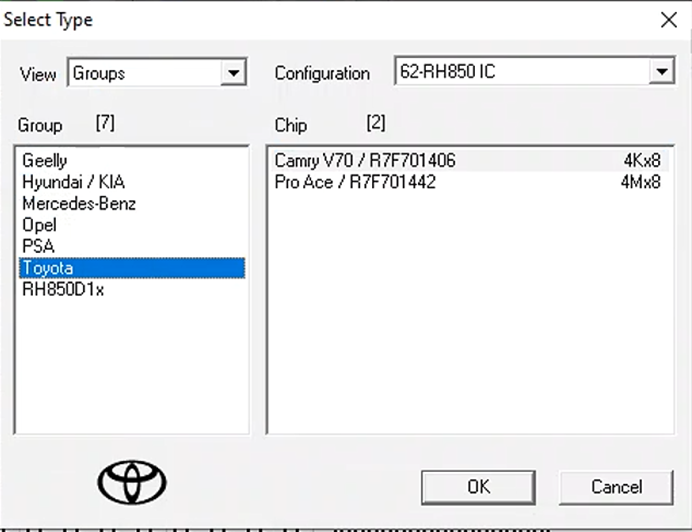This screenshot has width=692, height=532.
Task: Open the View dropdown arrow
Action: (x=234, y=73)
